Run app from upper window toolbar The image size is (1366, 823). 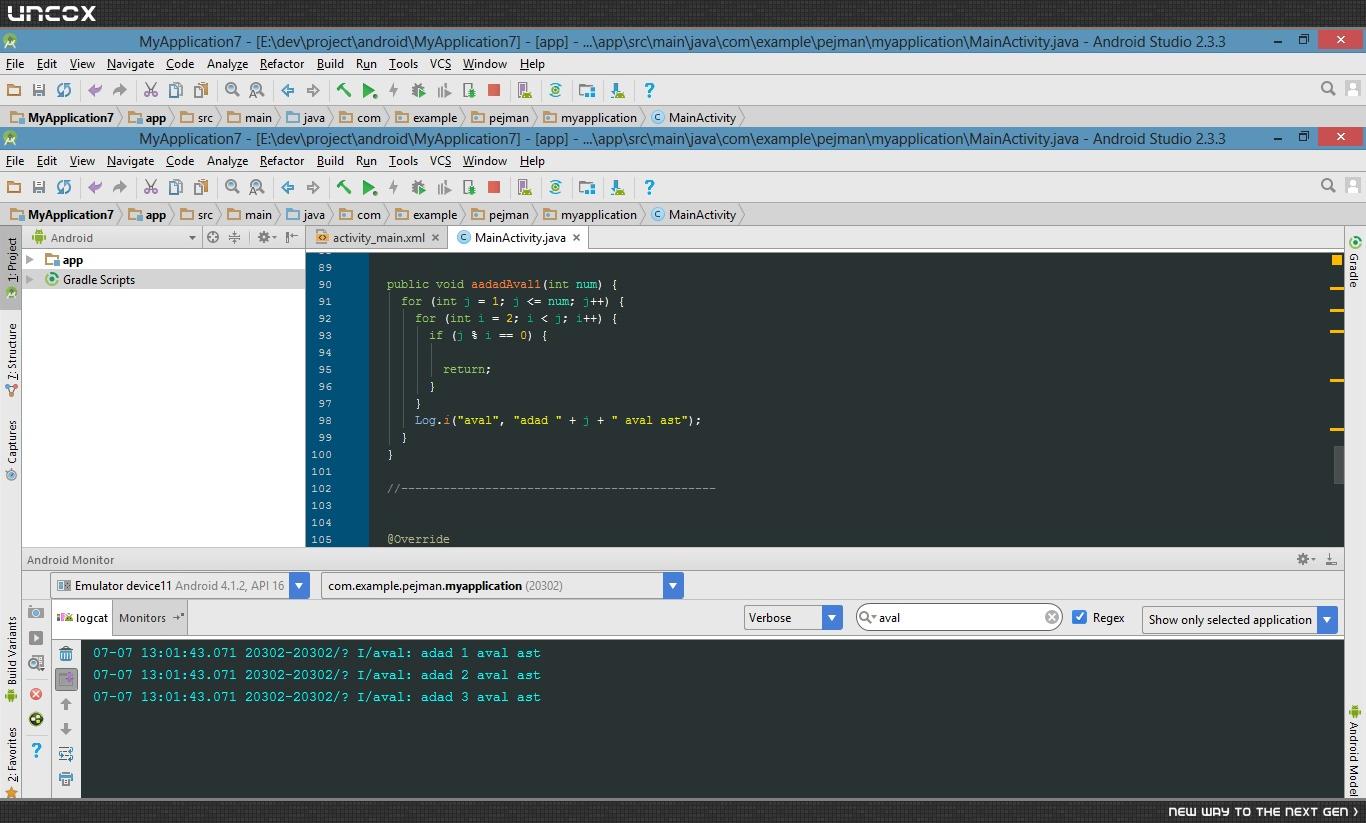[369, 90]
